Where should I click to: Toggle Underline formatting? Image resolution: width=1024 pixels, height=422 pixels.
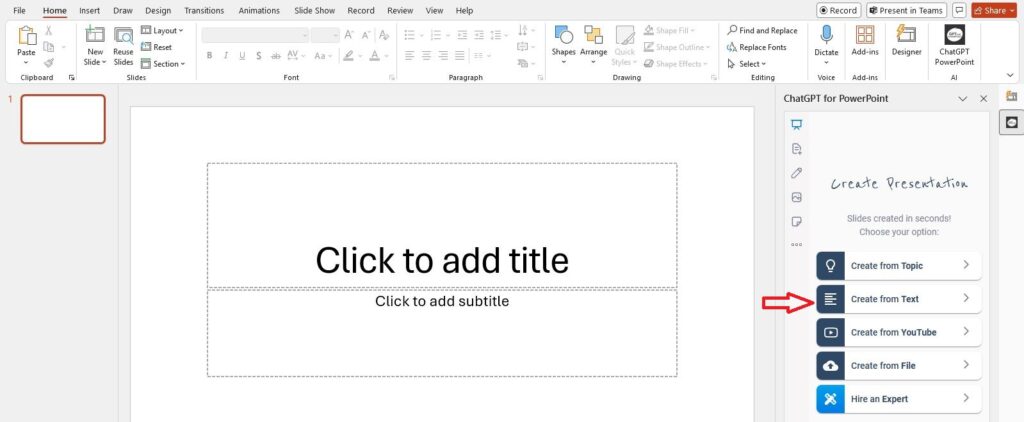(x=242, y=56)
